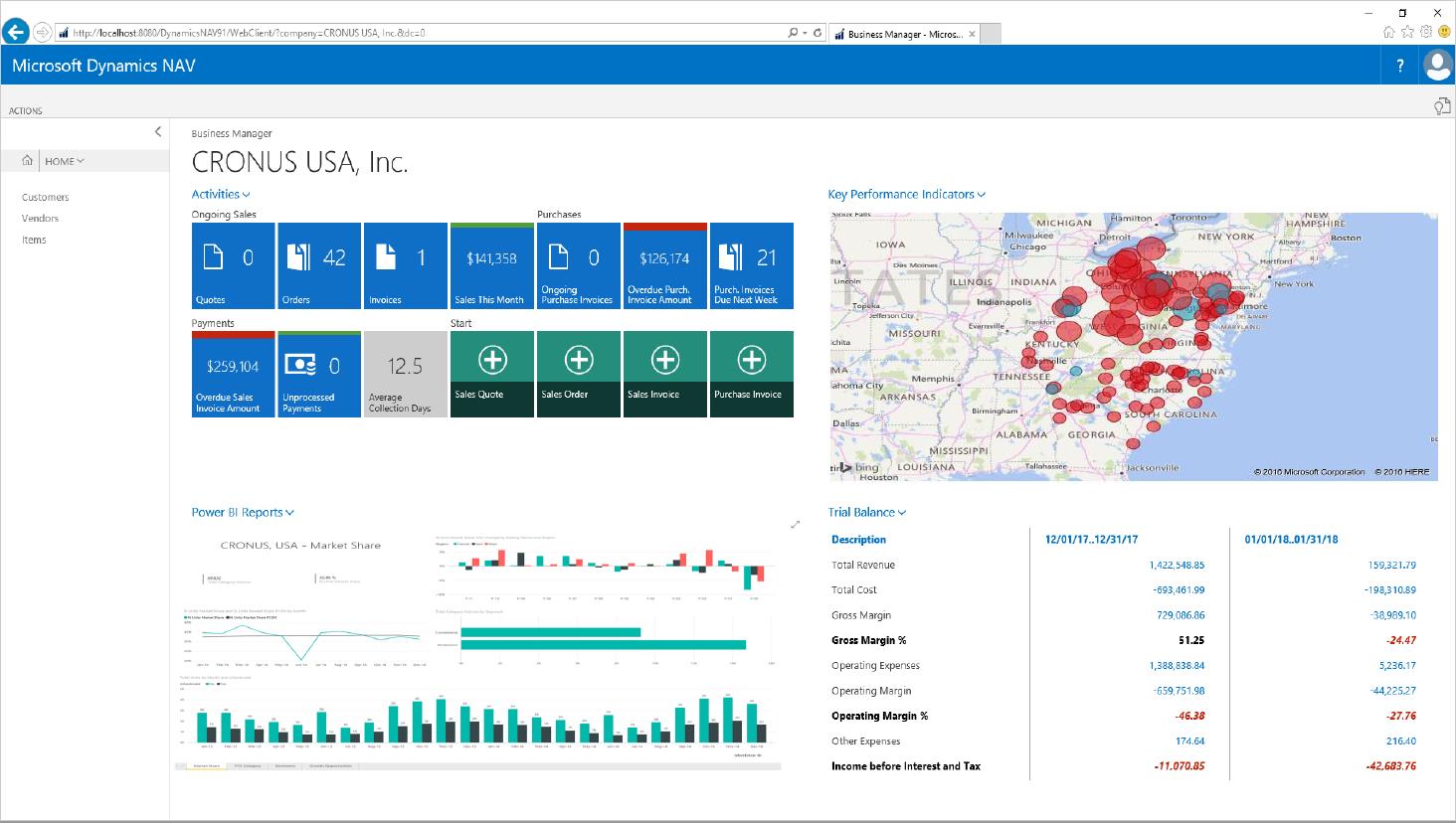Viewport: 1456px width, 823px height.
Task: Expand the Activities dropdown
Action: point(221,194)
